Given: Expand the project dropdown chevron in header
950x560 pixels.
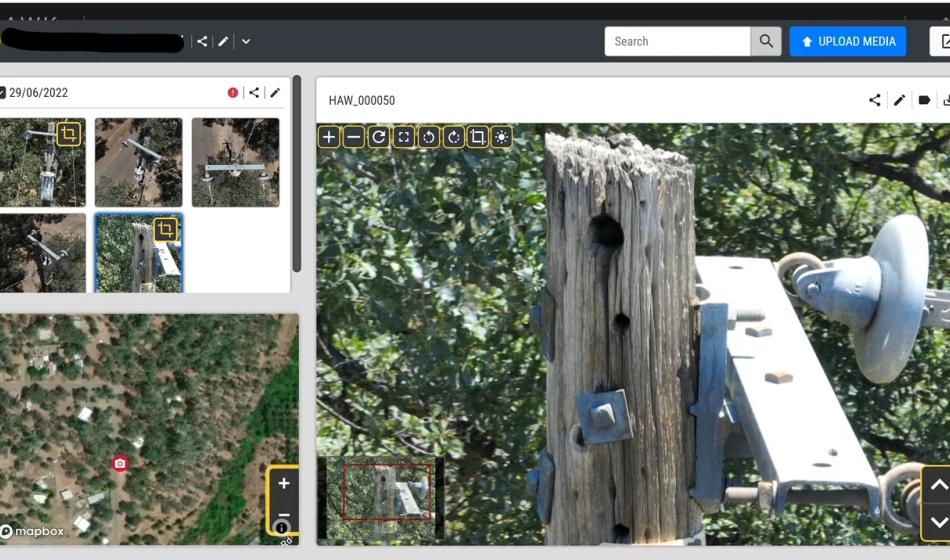Looking at the screenshot, I should [x=246, y=41].
